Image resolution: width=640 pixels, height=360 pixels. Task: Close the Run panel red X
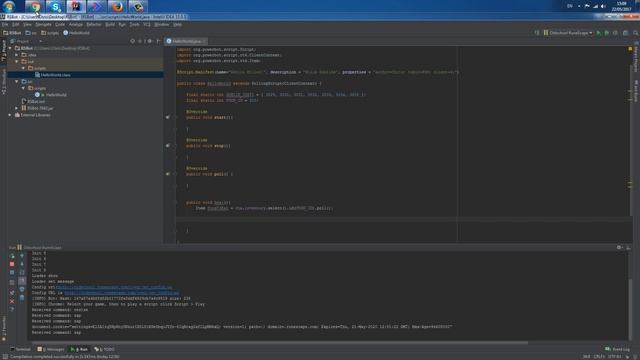(x=12, y=301)
